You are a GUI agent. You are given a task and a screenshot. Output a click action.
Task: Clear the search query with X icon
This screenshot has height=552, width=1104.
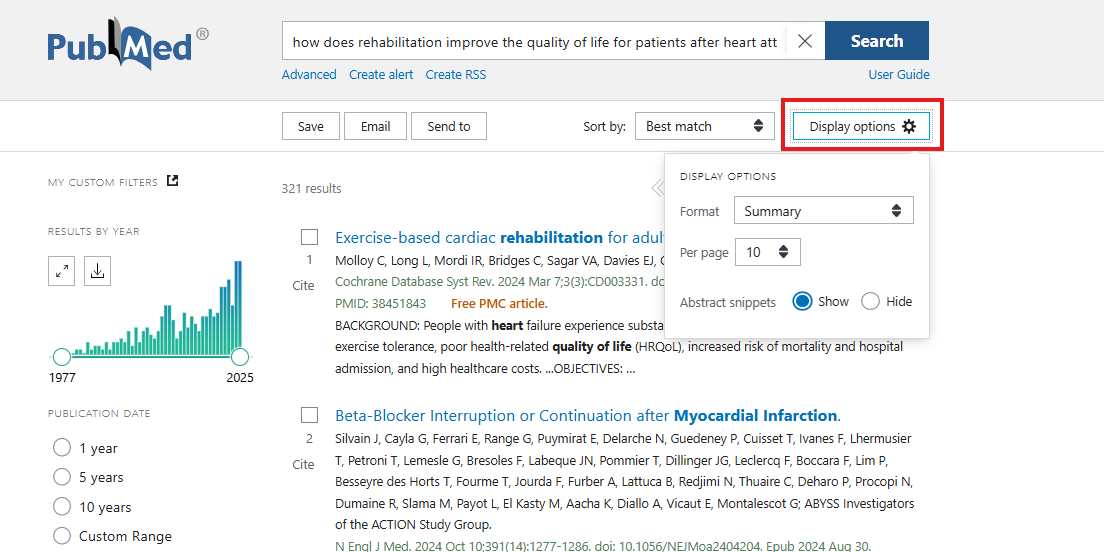(x=805, y=41)
